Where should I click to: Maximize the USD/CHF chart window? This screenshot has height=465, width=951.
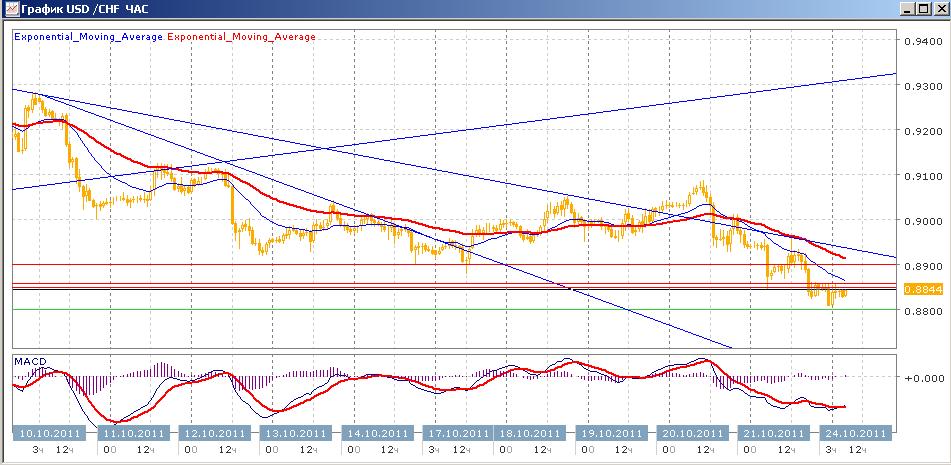point(922,9)
